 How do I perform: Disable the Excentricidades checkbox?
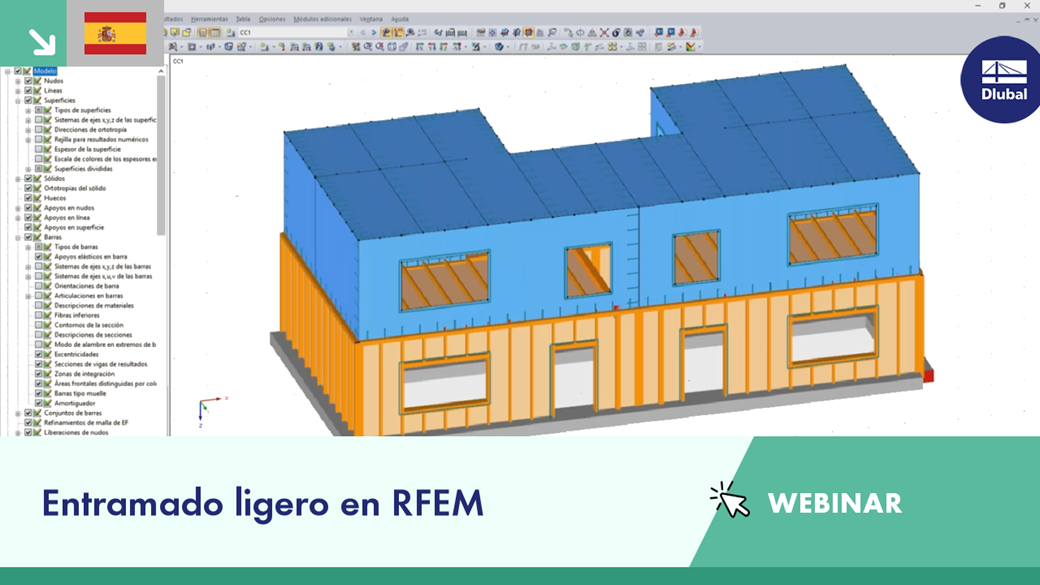point(38,354)
